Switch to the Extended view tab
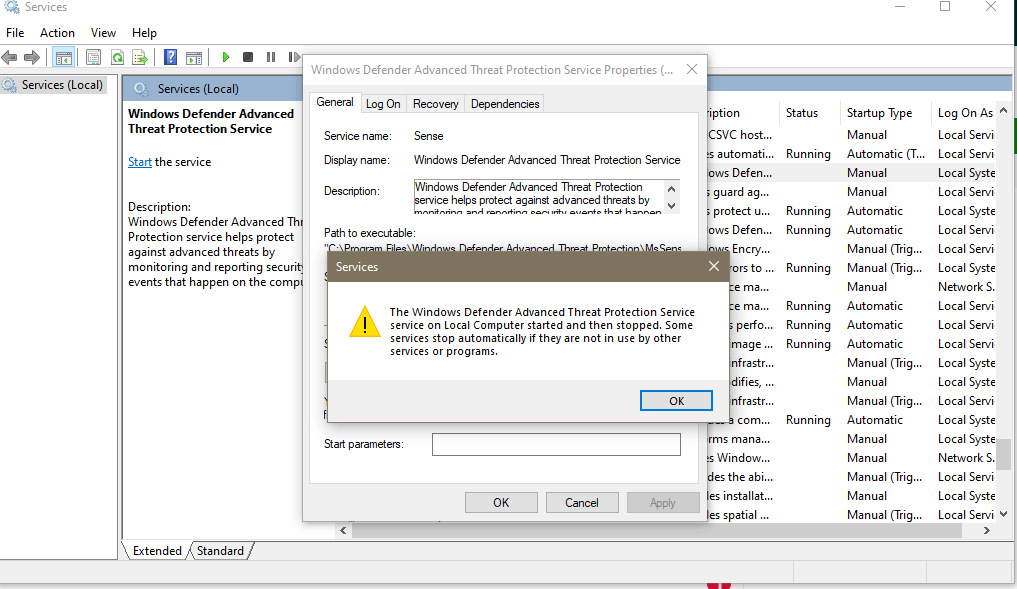Screen dimensions: 1017x589 pos(157,551)
